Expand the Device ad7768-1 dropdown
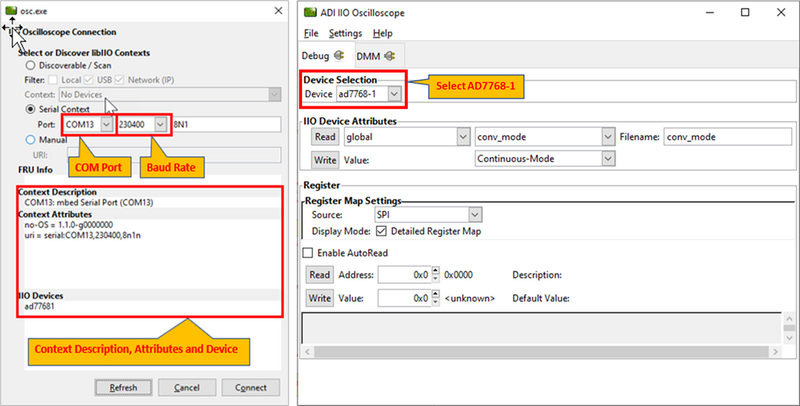The height and width of the screenshot is (406, 800). [396, 94]
